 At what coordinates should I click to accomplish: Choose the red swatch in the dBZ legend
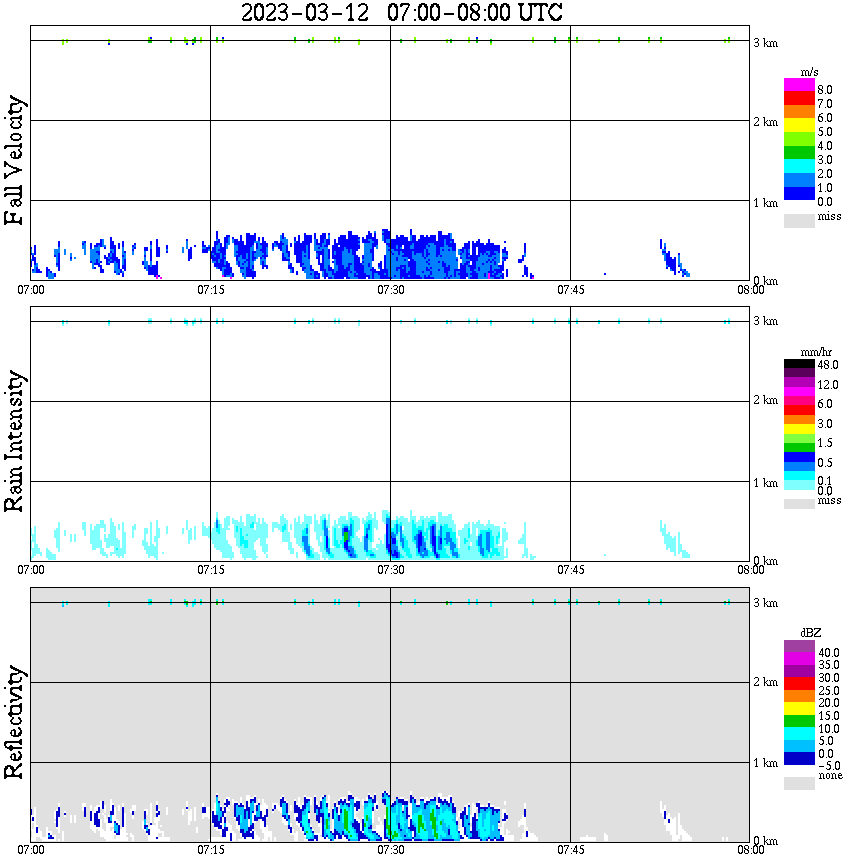click(x=799, y=684)
